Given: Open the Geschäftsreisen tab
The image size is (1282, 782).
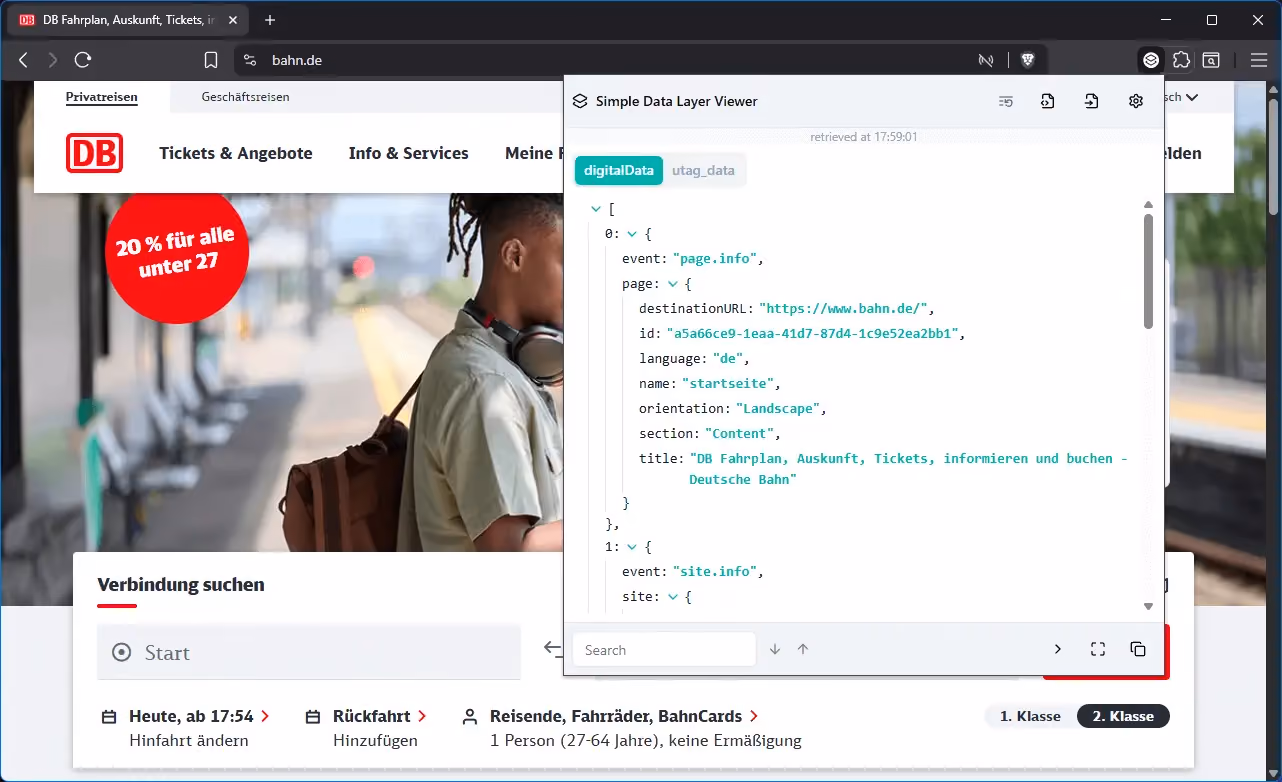Looking at the screenshot, I should point(245,97).
